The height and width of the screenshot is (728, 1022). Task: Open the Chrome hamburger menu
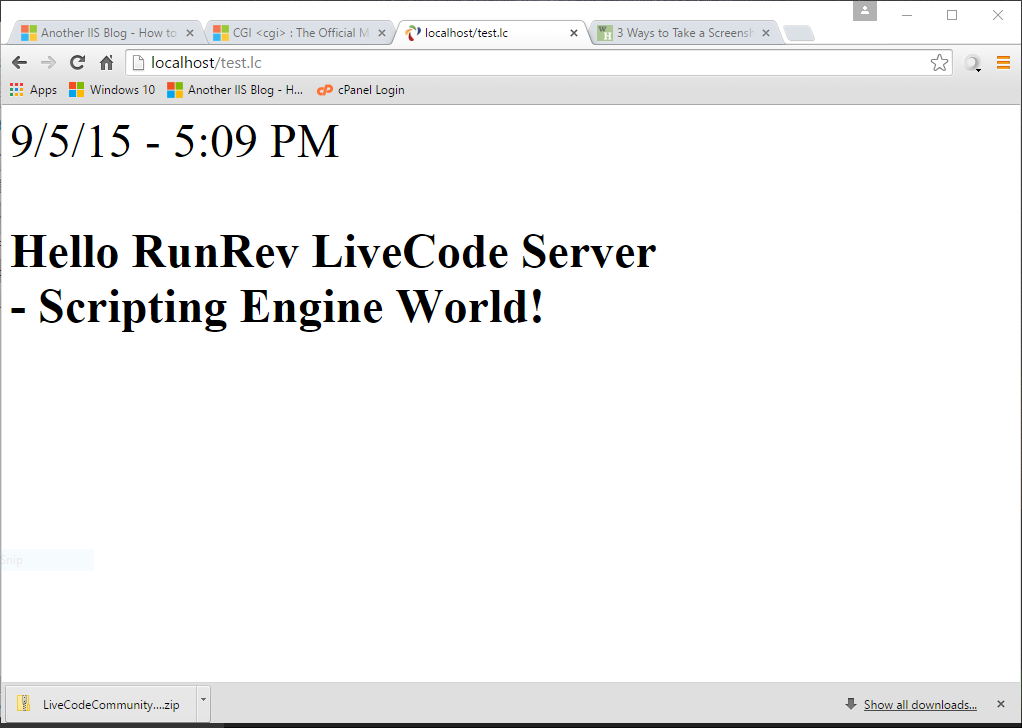tap(1003, 63)
